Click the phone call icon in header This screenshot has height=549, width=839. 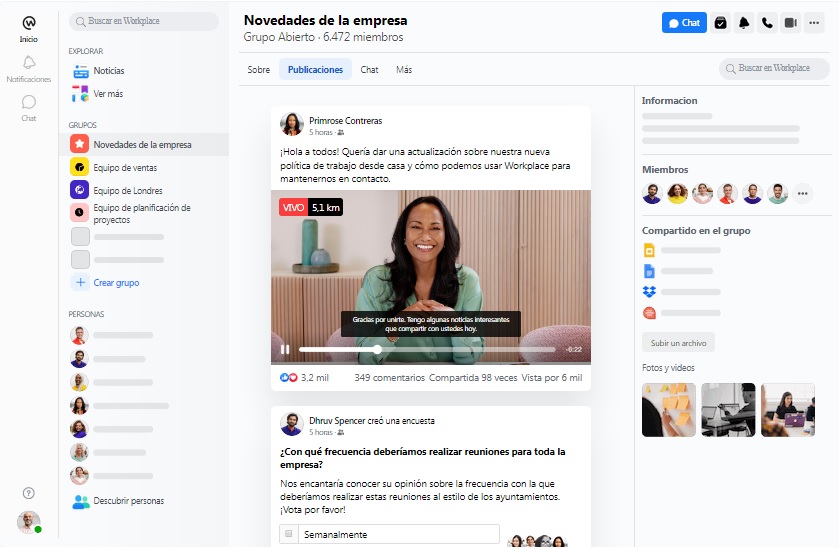point(767,23)
